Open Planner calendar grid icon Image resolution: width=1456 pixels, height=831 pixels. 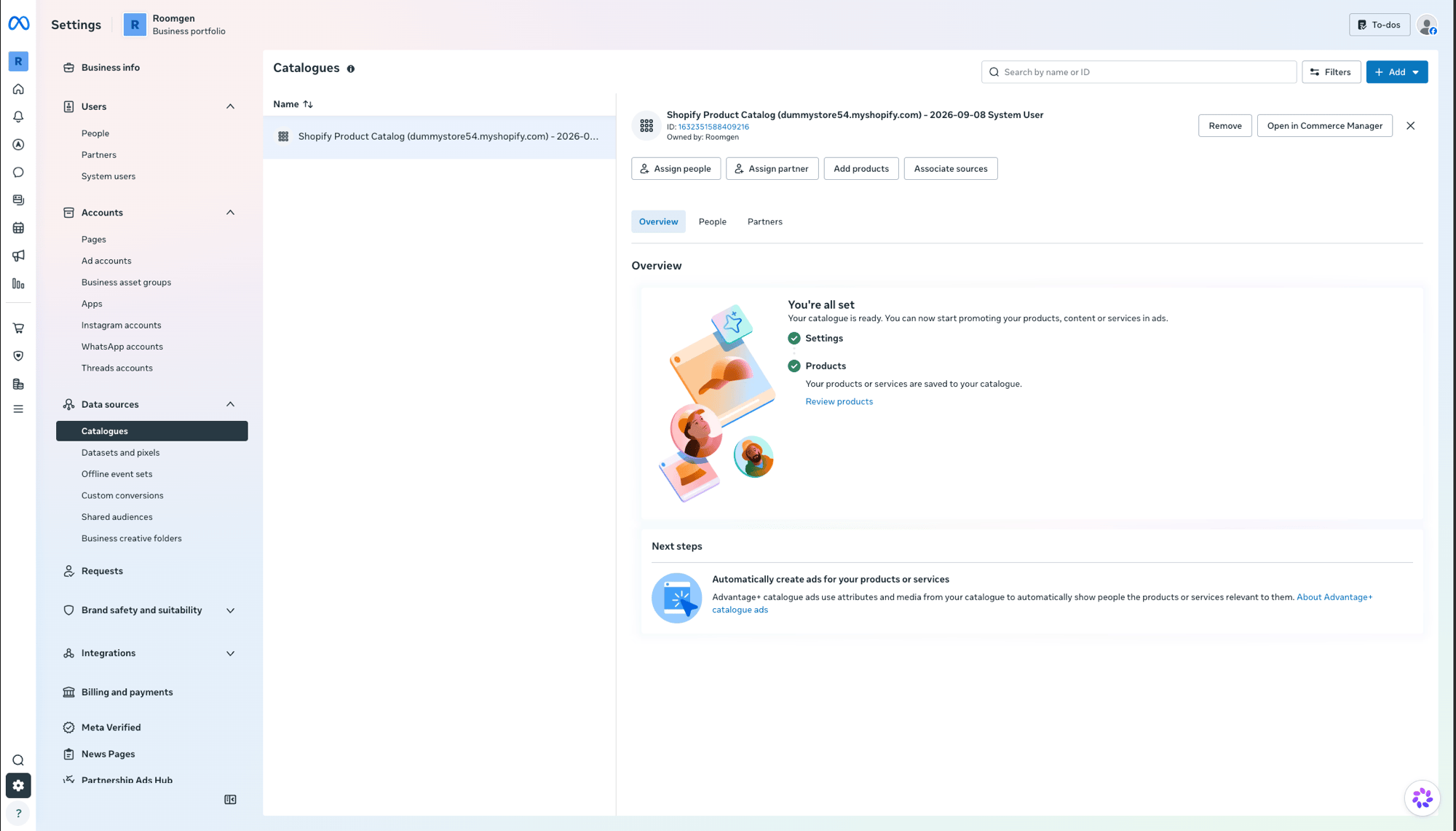(x=18, y=228)
